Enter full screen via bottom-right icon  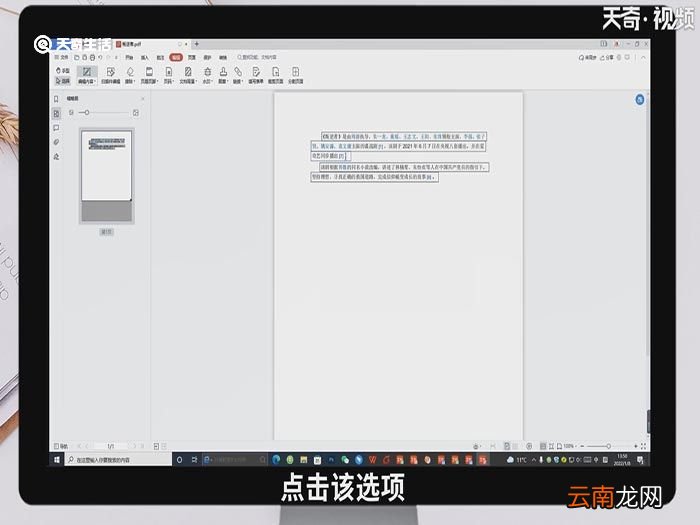(x=643, y=446)
